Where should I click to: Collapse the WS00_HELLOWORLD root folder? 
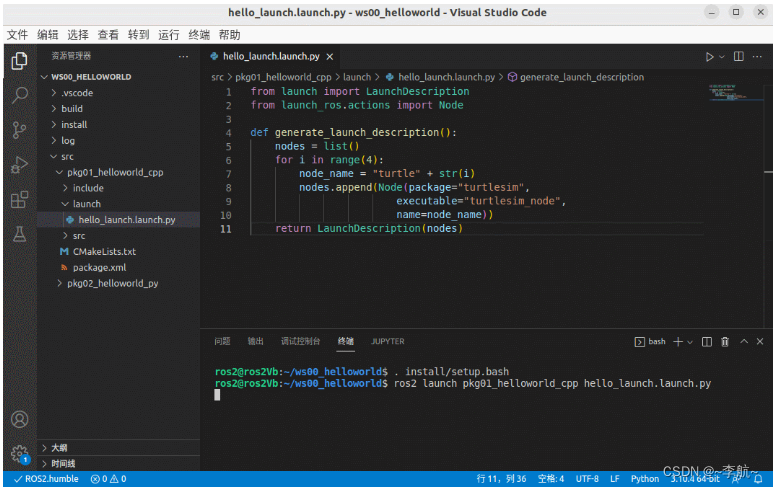click(x=118, y=77)
